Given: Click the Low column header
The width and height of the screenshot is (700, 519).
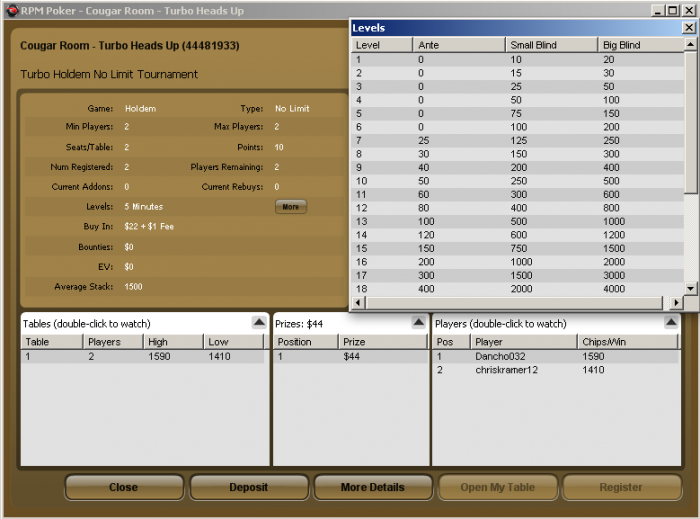Looking at the screenshot, I should click(234, 342).
